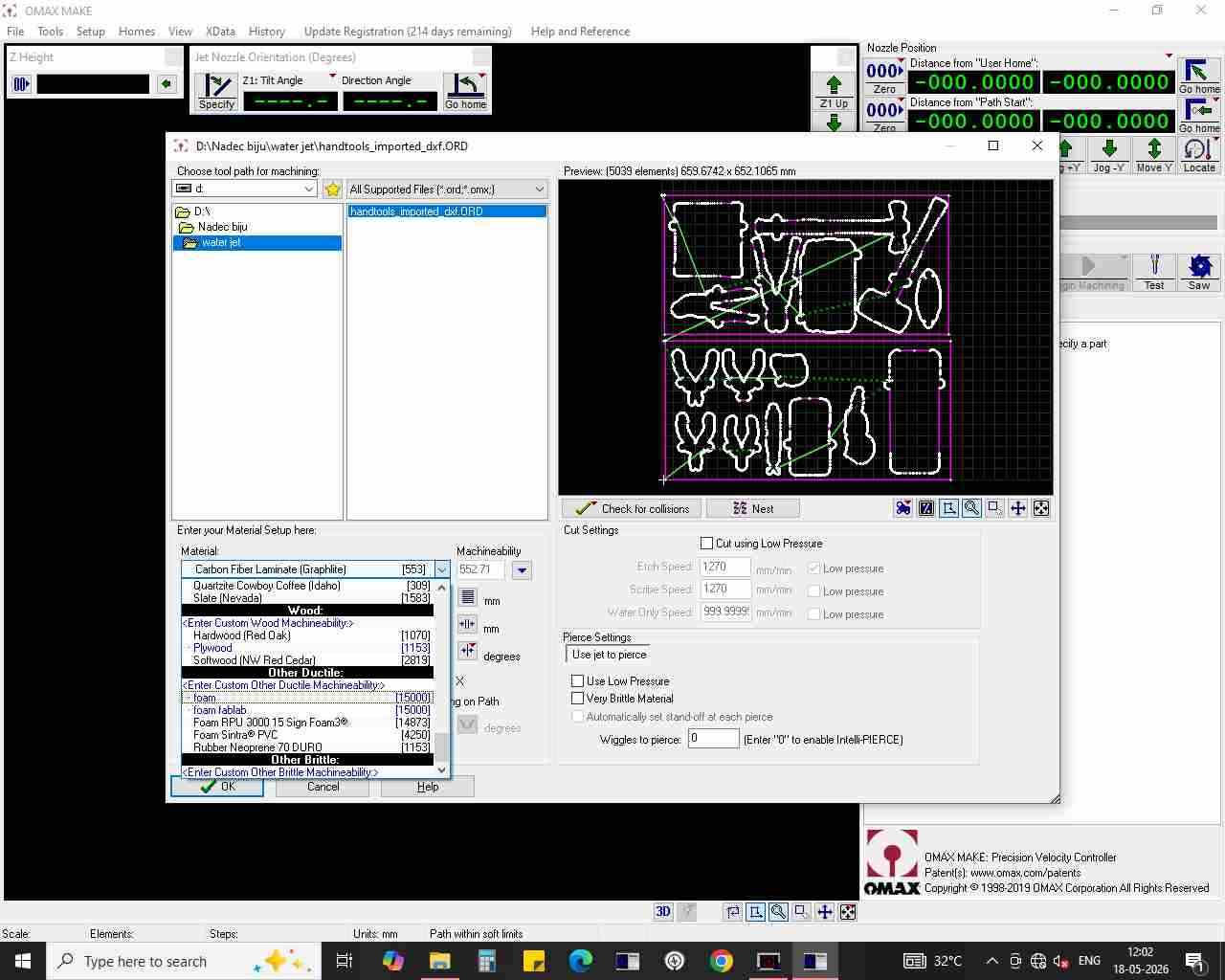This screenshot has height=980, width=1225.
Task: Click the Go home nozzle orientation icon
Action: click(x=466, y=92)
